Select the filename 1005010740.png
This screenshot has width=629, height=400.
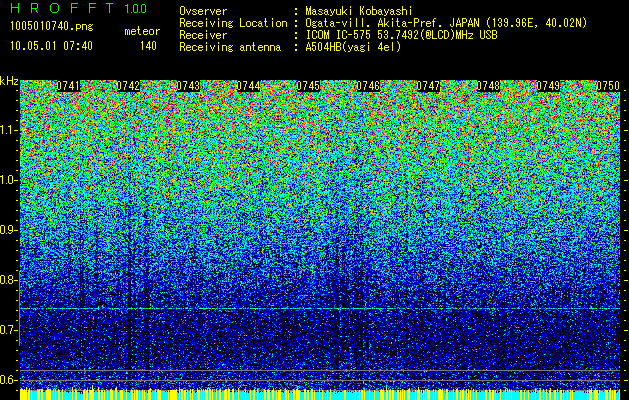(x=52, y=27)
